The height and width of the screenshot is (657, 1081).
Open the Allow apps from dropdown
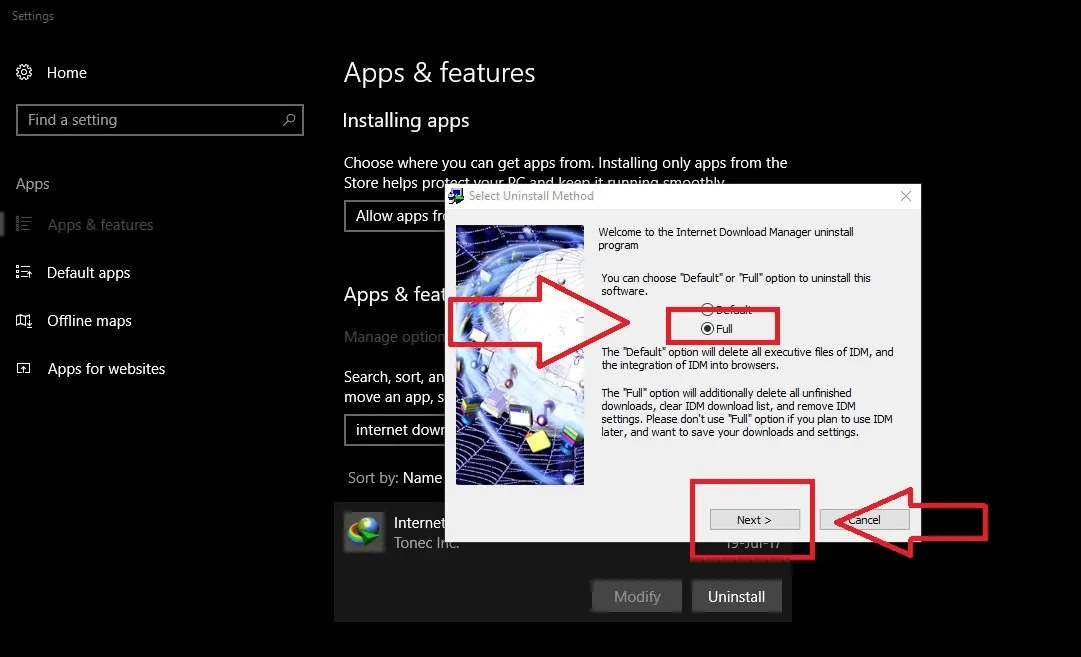(x=395, y=216)
